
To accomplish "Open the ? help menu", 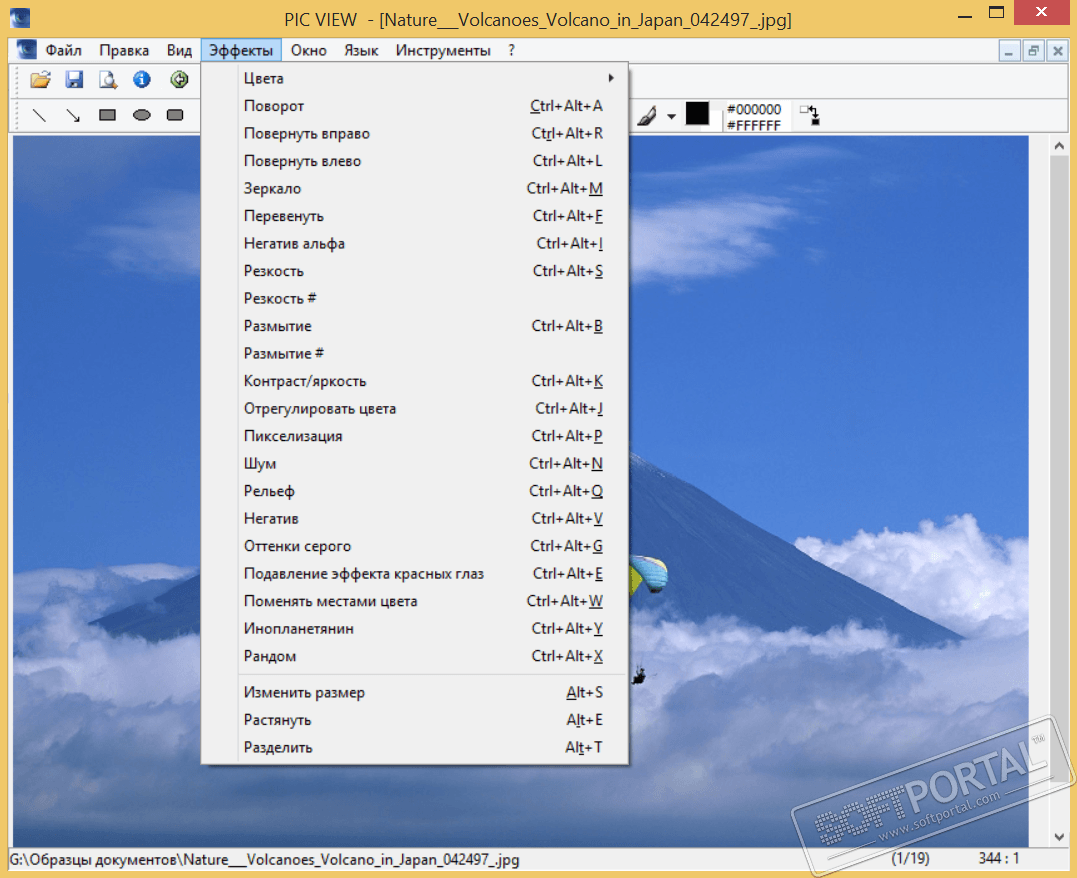I will (511, 50).
